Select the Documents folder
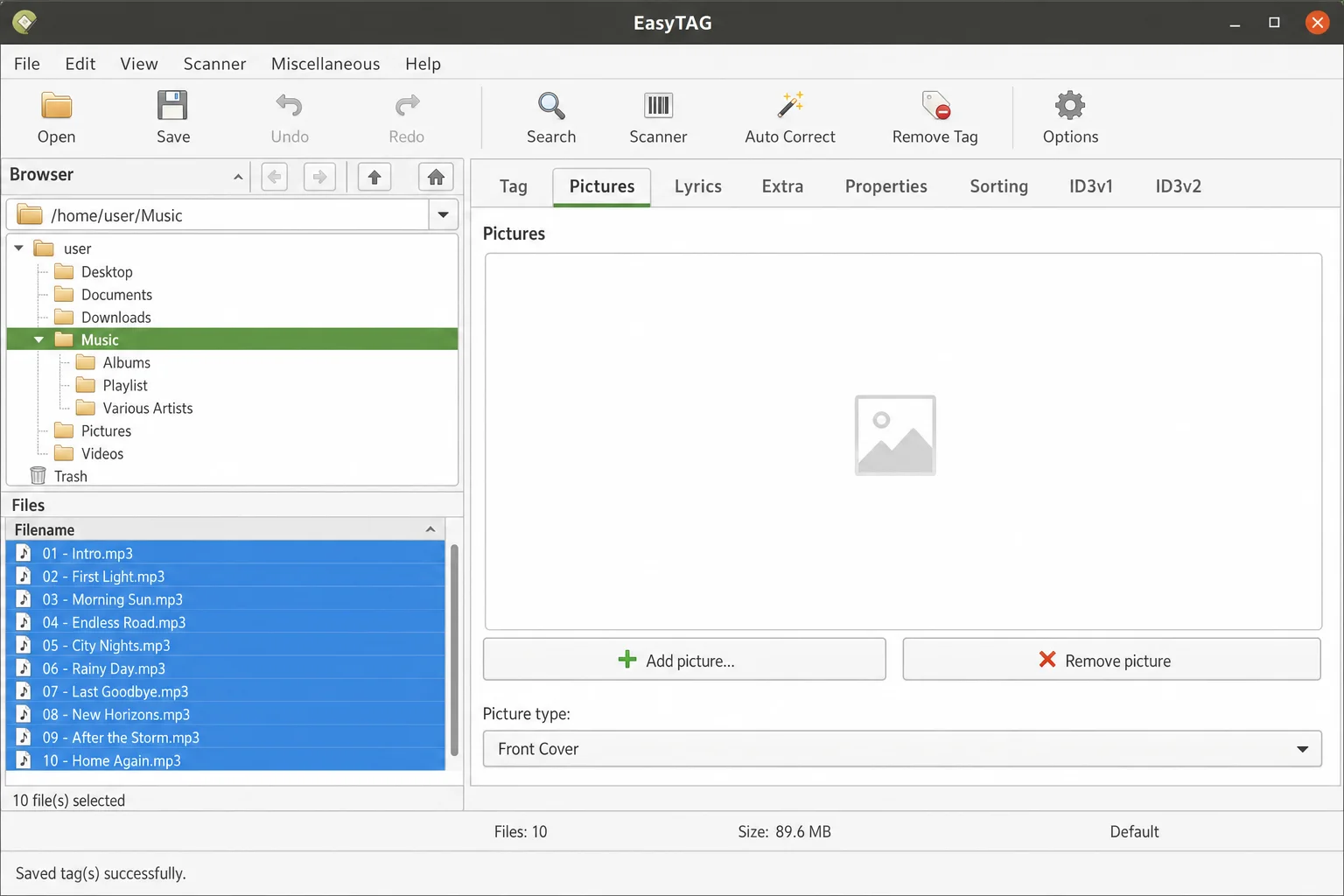The height and width of the screenshot is (896, 1344). click(116, 294)
